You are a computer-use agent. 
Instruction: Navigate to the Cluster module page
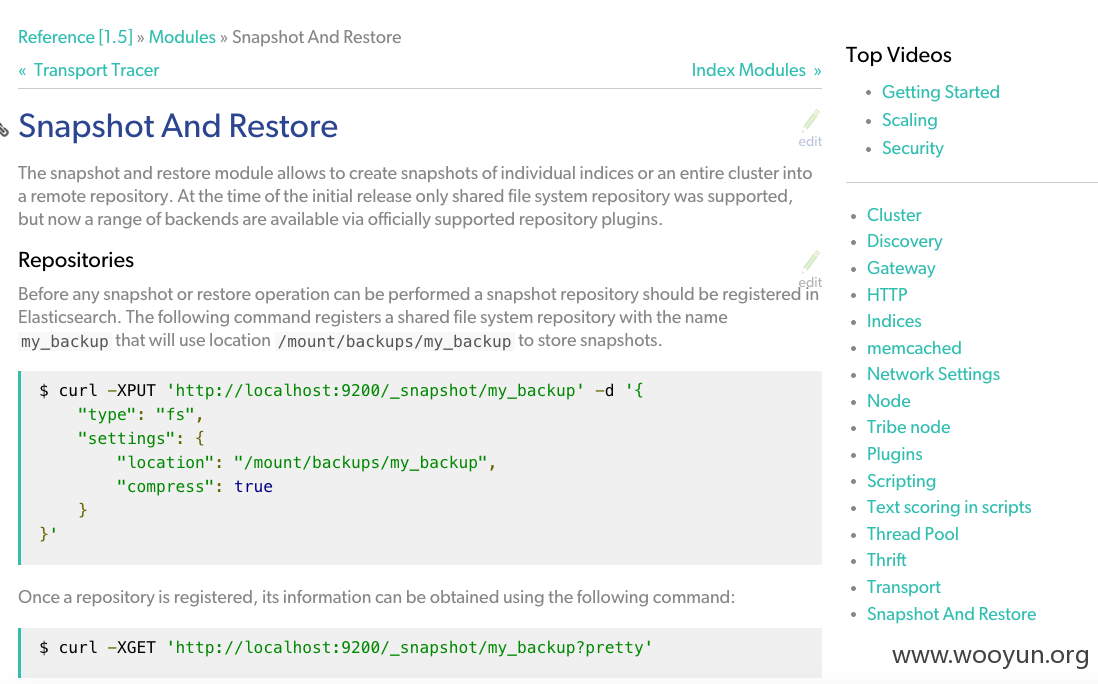pyautogui.click(x=894, y=215)
